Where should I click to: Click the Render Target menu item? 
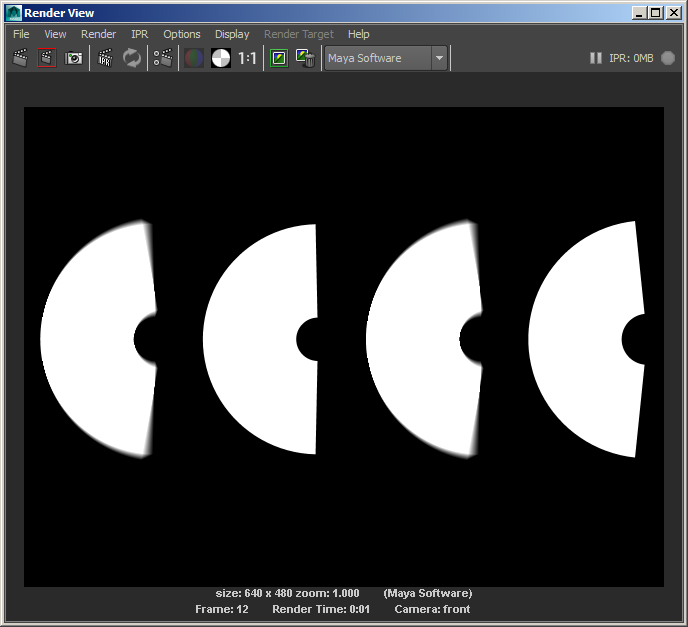(299, 34)
